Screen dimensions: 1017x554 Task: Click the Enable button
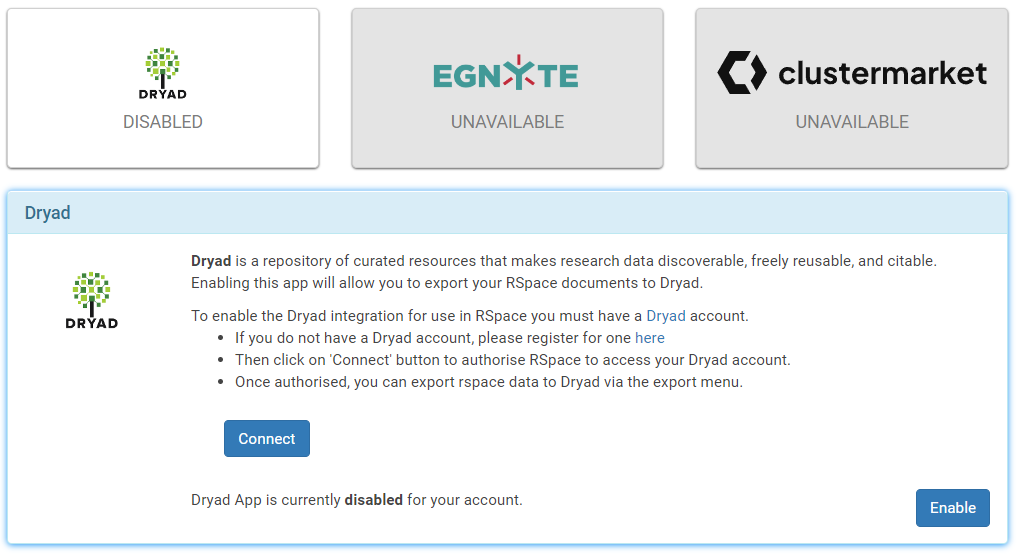[x=953, y=508]
